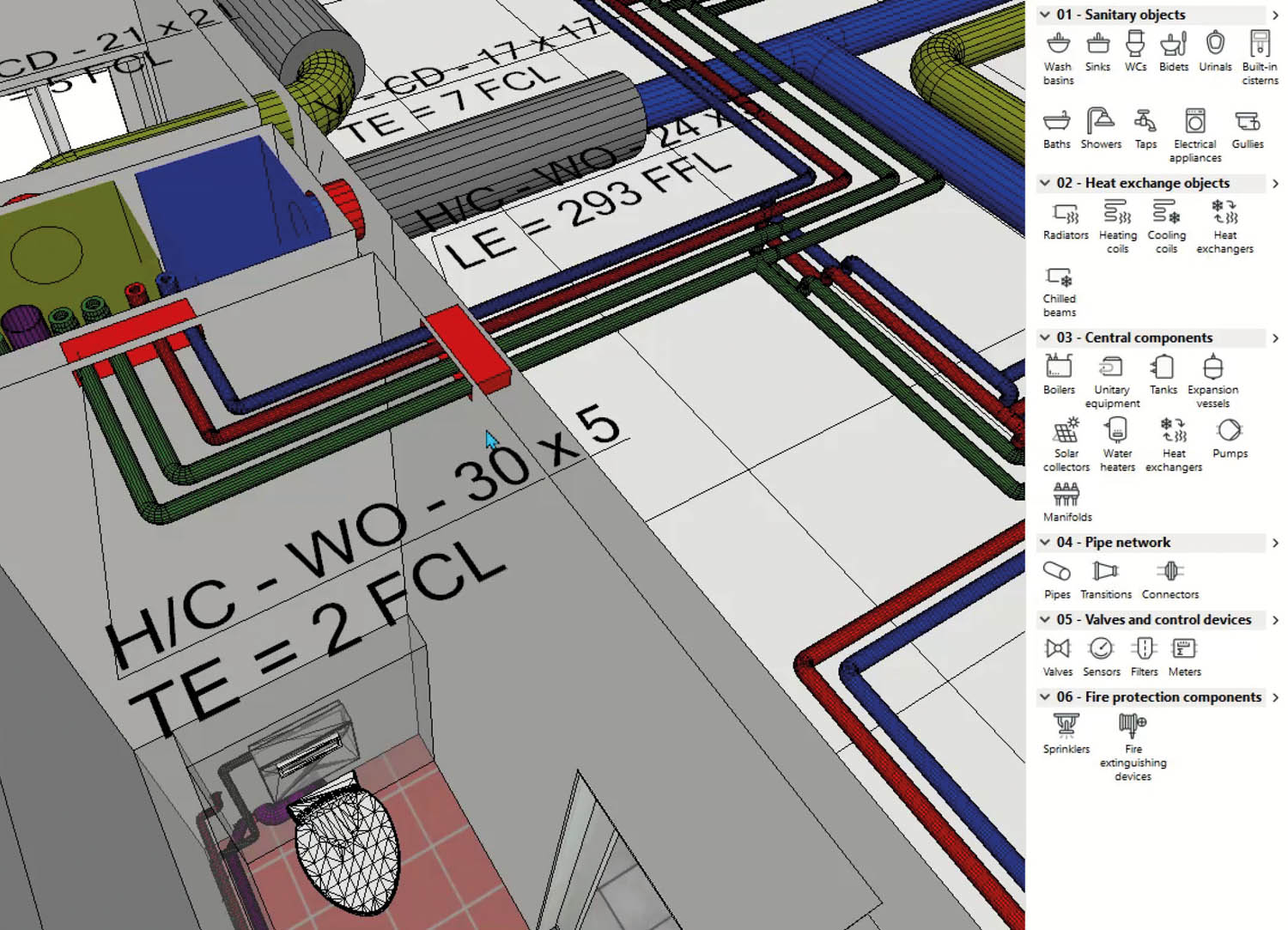Click the Fire extinguishing devices icon
Screen dimensions: 1288x930
tap(1133, 726)
